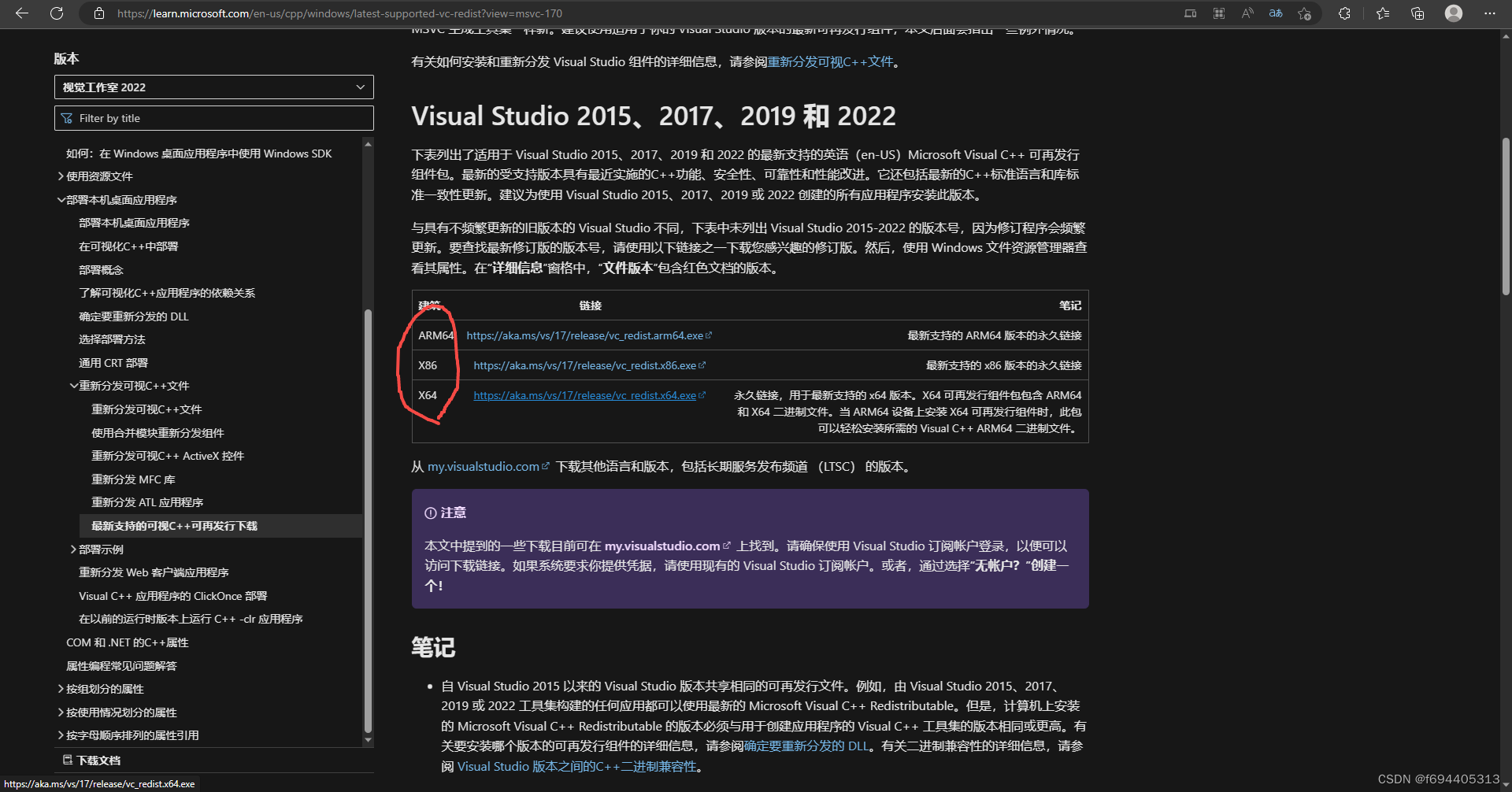
Task: Open 重新分发 Web 客户端应用程序 item
Action: coord(154,572)
